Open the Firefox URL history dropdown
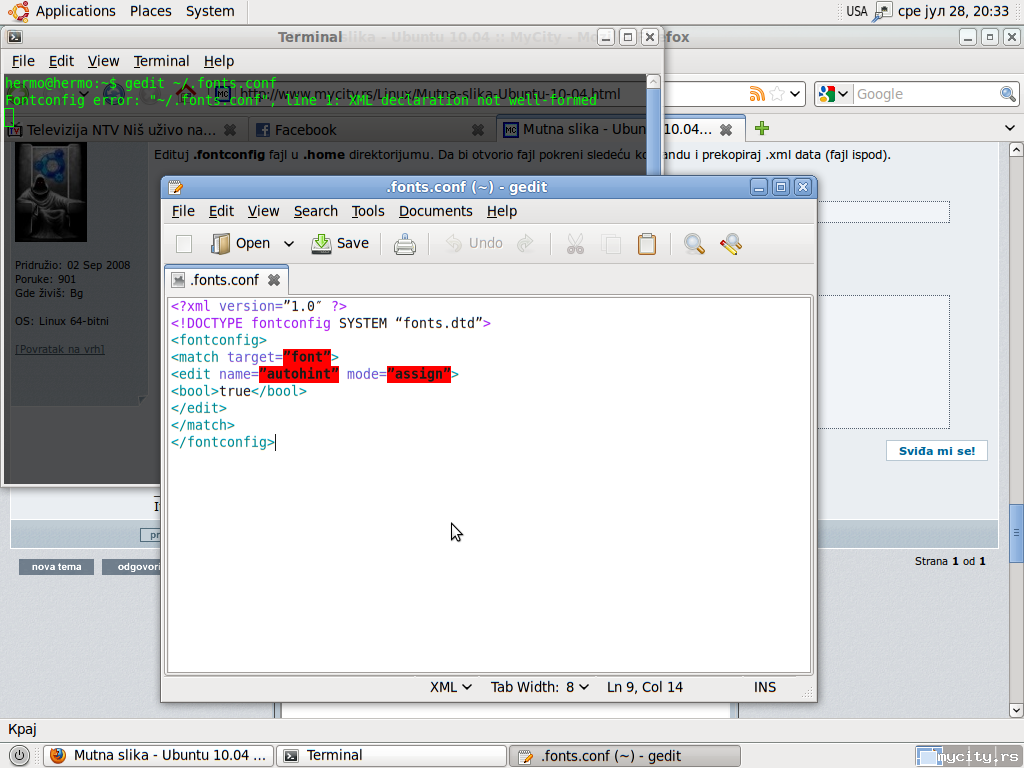Screen dimensions: 1024x768 click(795, 94)
